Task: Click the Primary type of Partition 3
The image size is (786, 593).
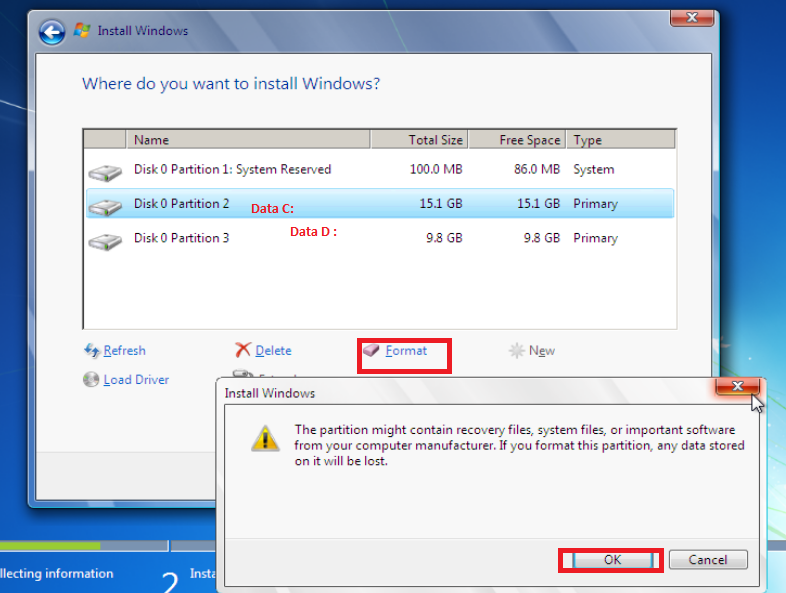Action: 596,238
